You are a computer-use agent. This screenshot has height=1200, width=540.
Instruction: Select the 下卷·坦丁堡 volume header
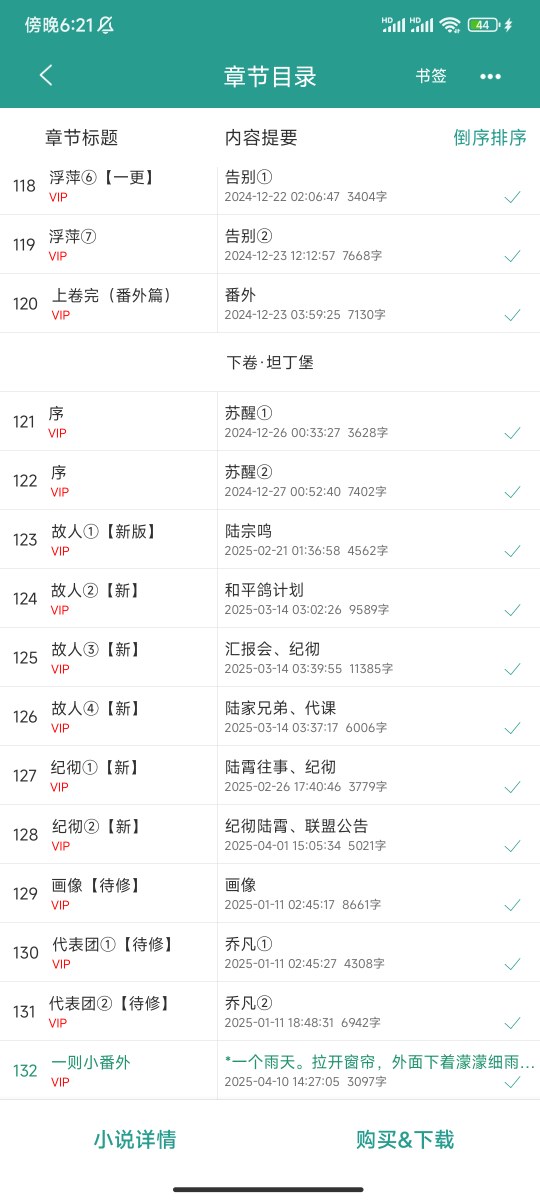[270, 362]
